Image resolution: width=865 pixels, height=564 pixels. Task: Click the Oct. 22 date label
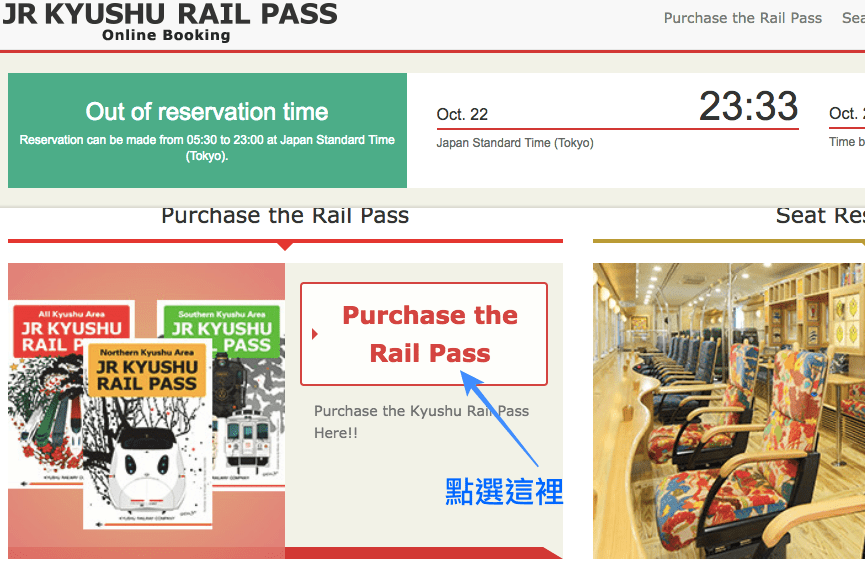[462, 114]
